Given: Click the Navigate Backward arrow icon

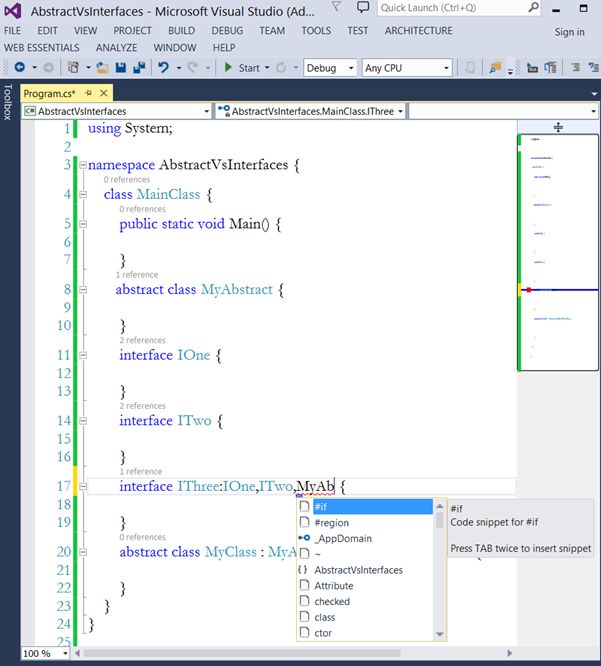Looking at the screenshot, I should point(19,68).
